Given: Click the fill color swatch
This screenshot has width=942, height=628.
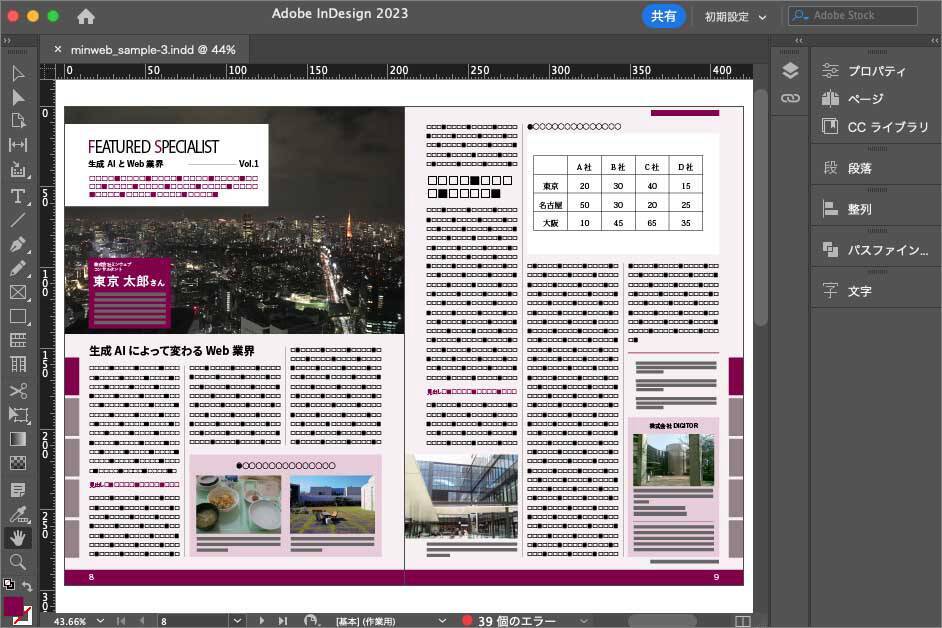Looking at the screenshot, I should [x=14, y=606].
